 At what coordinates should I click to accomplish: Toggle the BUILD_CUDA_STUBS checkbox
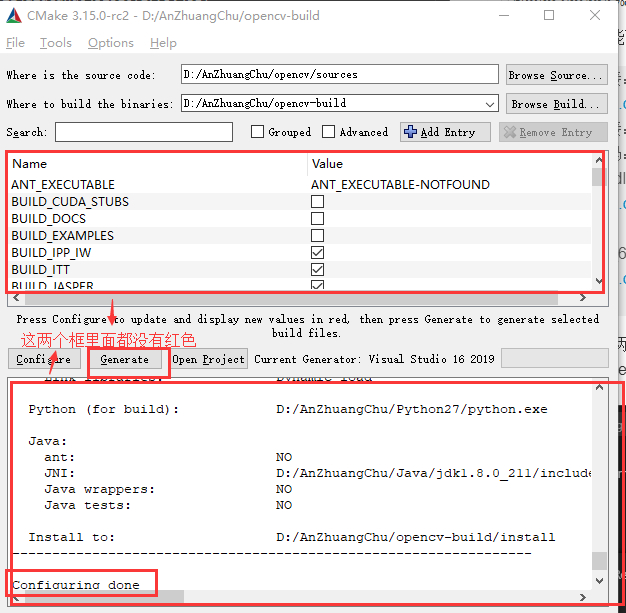tap(317, 202)
